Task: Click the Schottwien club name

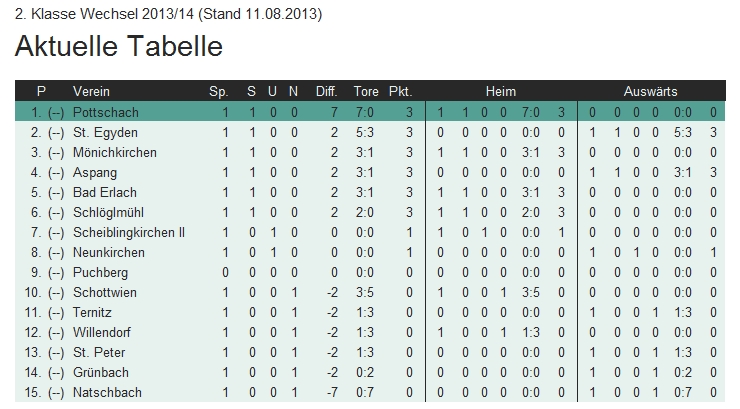Action: tap(105, 292)
